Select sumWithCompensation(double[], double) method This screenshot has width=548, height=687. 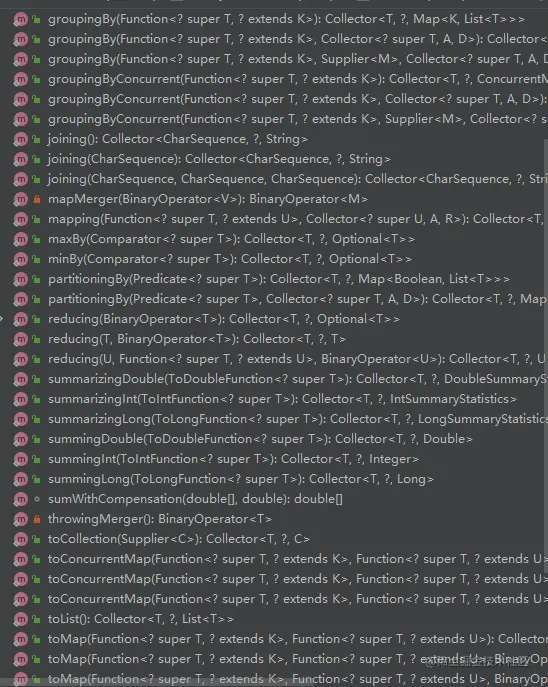195,499
